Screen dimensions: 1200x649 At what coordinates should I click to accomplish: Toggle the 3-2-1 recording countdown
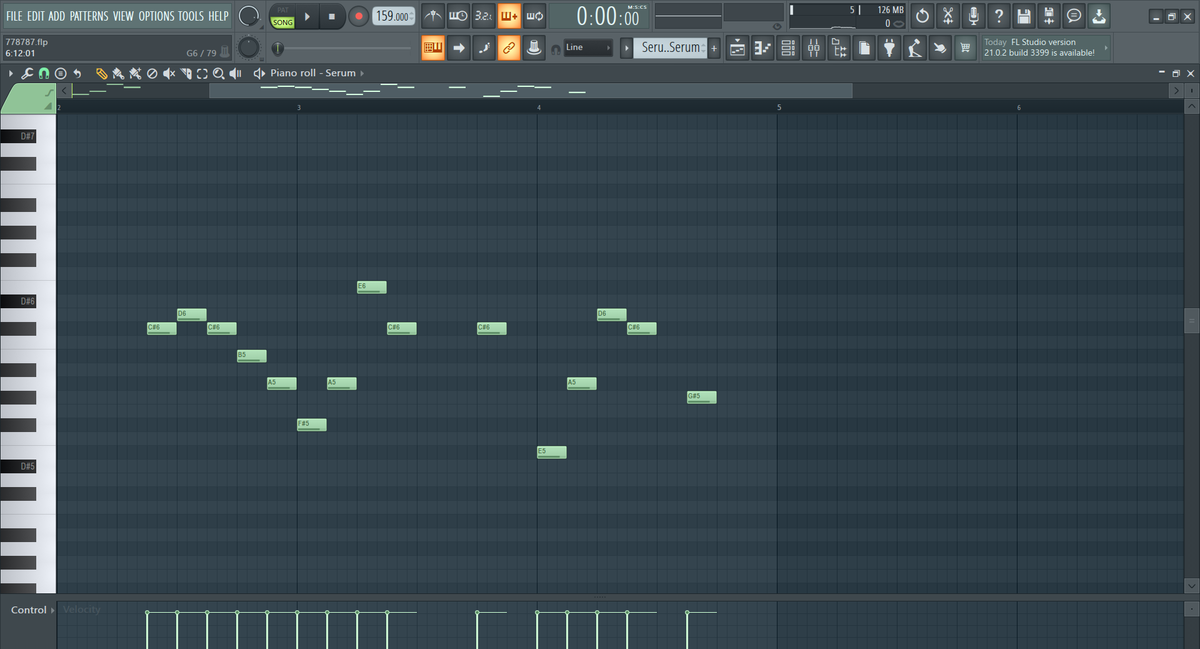(483, 16)
